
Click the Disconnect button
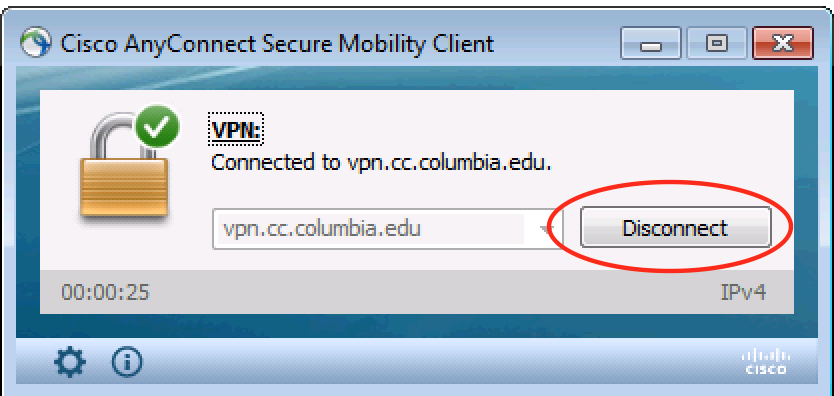pyautogui.click(x=675, y=228)
